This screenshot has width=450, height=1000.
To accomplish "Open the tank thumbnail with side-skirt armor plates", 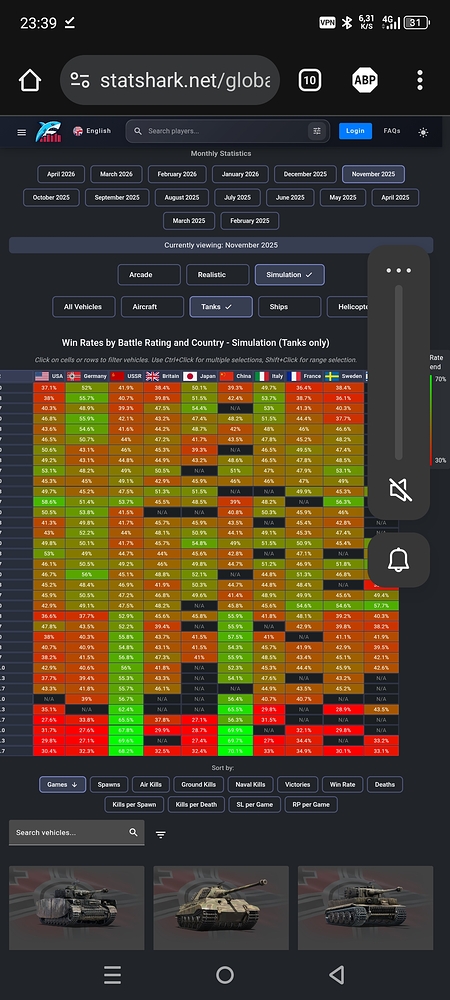I will 76,908.
